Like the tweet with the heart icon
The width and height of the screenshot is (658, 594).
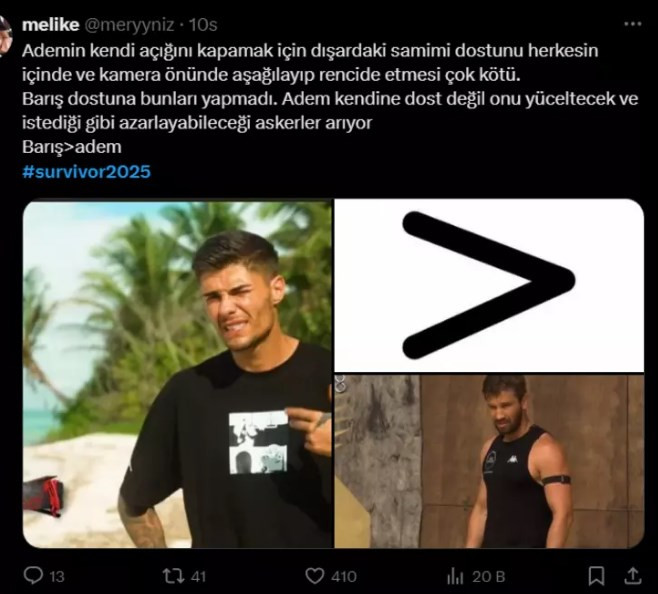pyautogui.click(x=316, y=575)
